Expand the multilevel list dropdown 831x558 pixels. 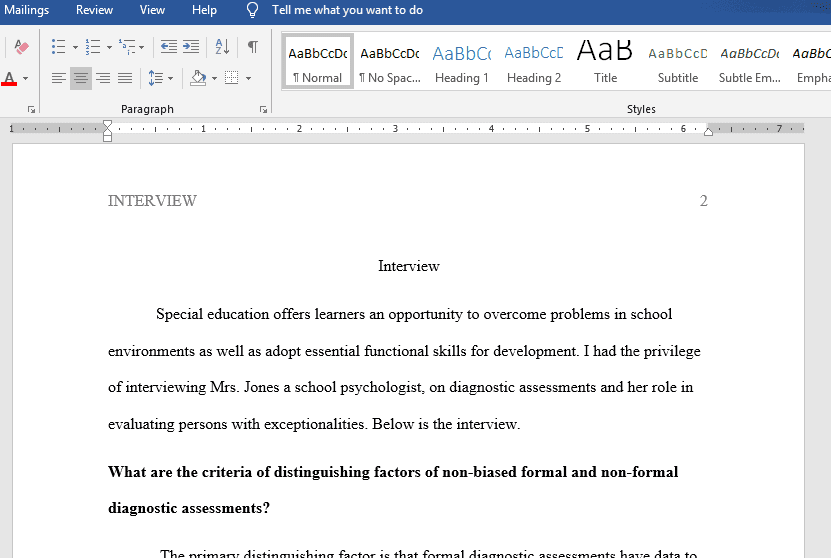point(142,47)
